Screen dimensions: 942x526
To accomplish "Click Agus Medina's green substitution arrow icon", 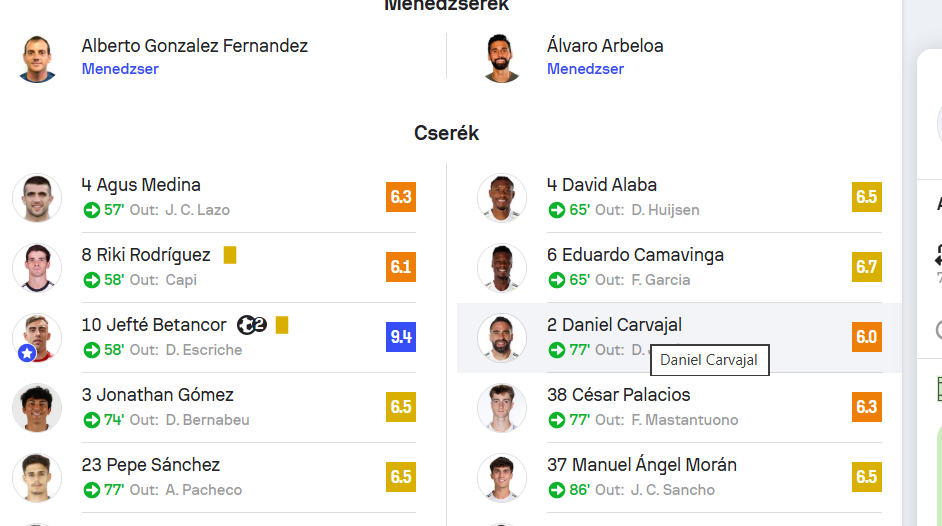I will [x=92, y=210].
